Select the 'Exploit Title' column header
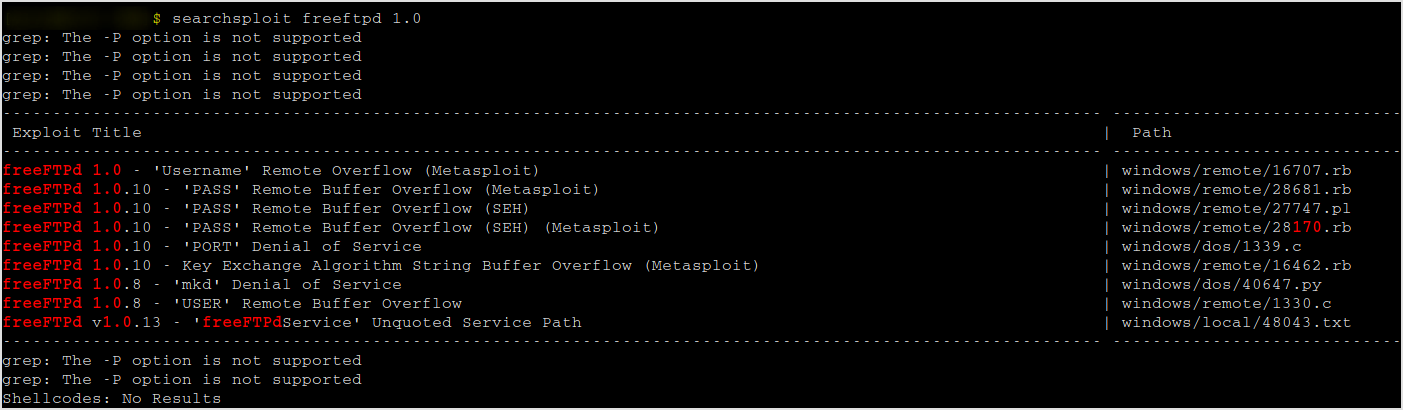The height and width of the screenshot is (410, 1403). pyautogui.click(x=77, y=132)
